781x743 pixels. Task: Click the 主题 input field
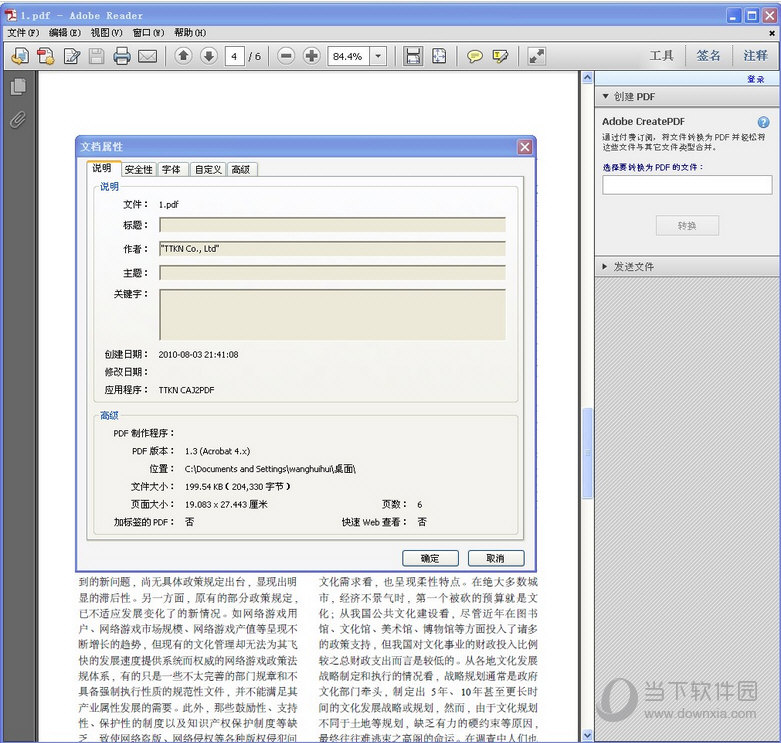(x=333, y=272)
